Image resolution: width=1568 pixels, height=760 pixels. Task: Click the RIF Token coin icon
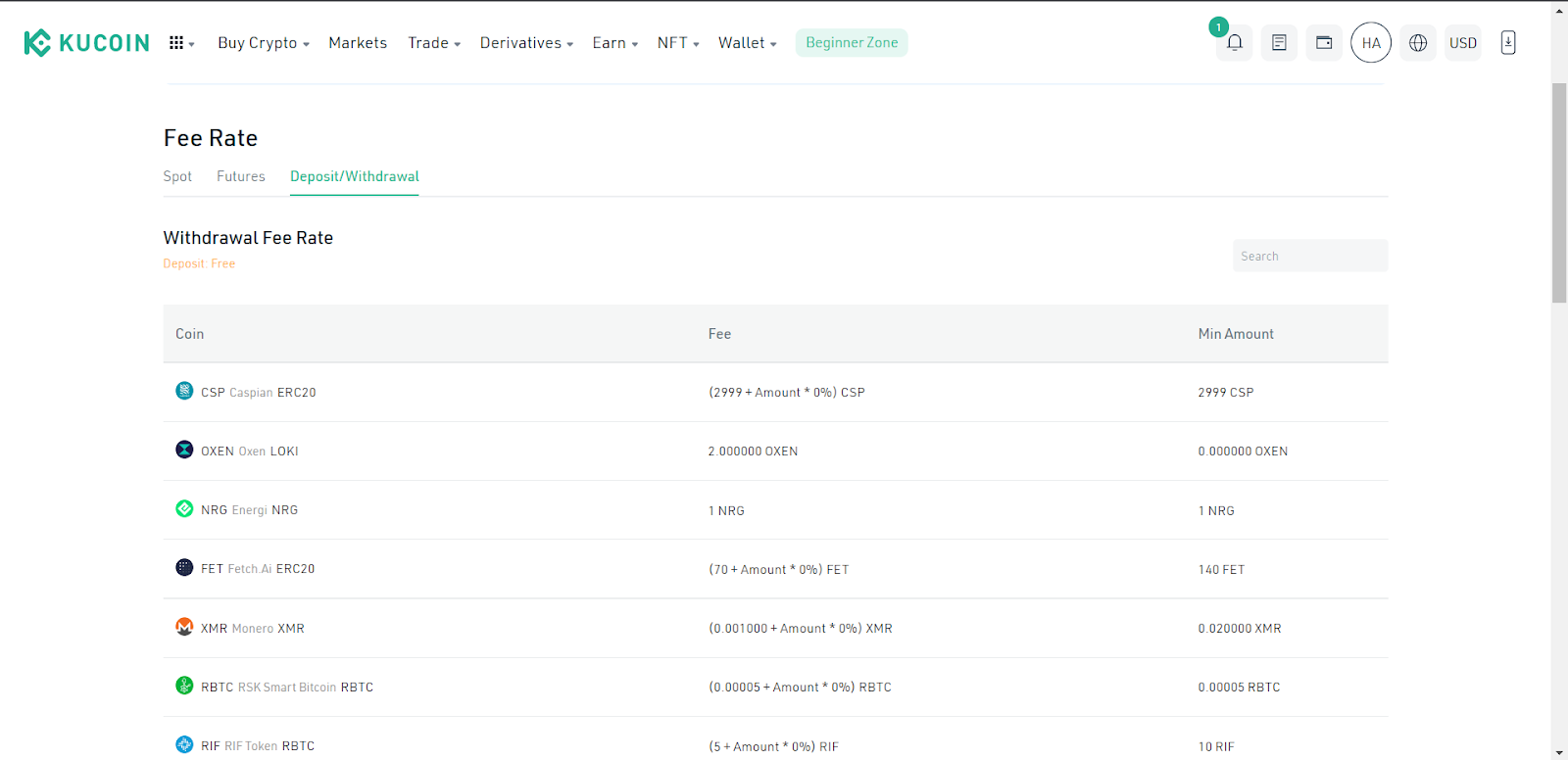coord(184,744)
